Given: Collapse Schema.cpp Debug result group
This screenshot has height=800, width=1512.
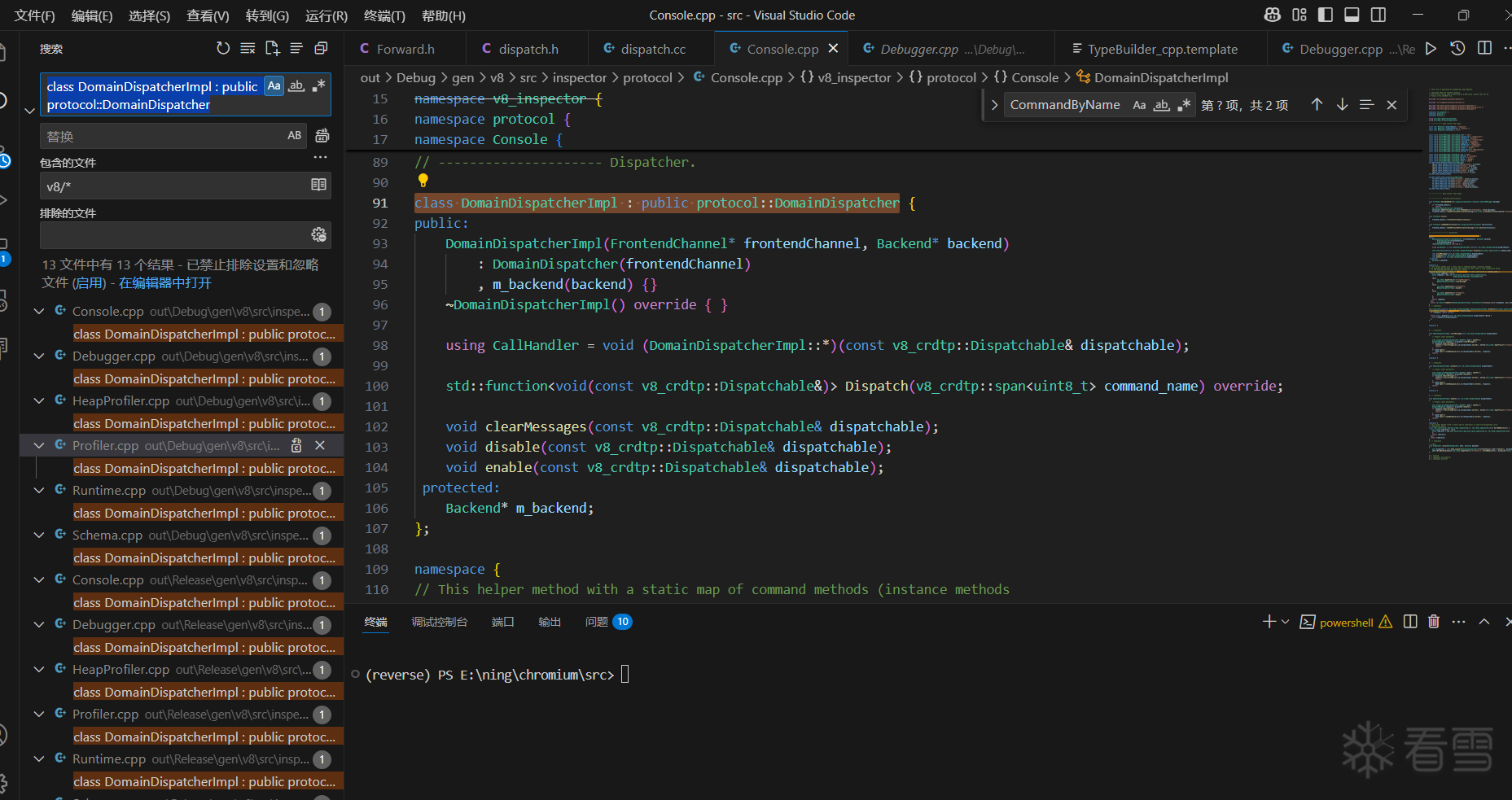Looking at the screenshot, I should coord(39,535).
